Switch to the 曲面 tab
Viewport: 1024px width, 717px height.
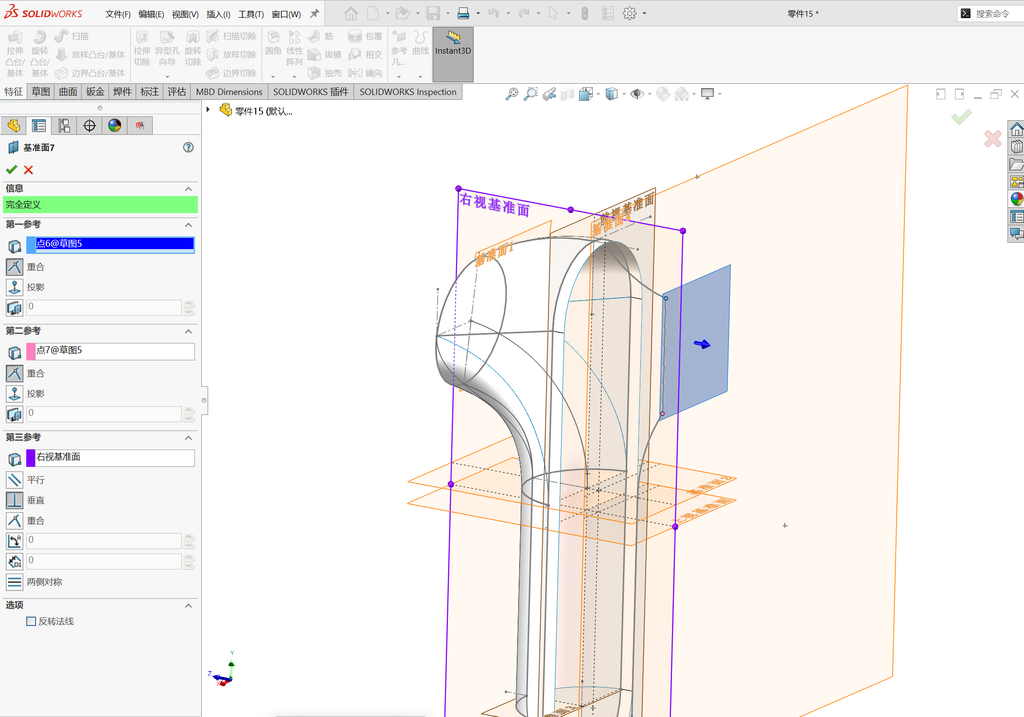pos(68,91)
